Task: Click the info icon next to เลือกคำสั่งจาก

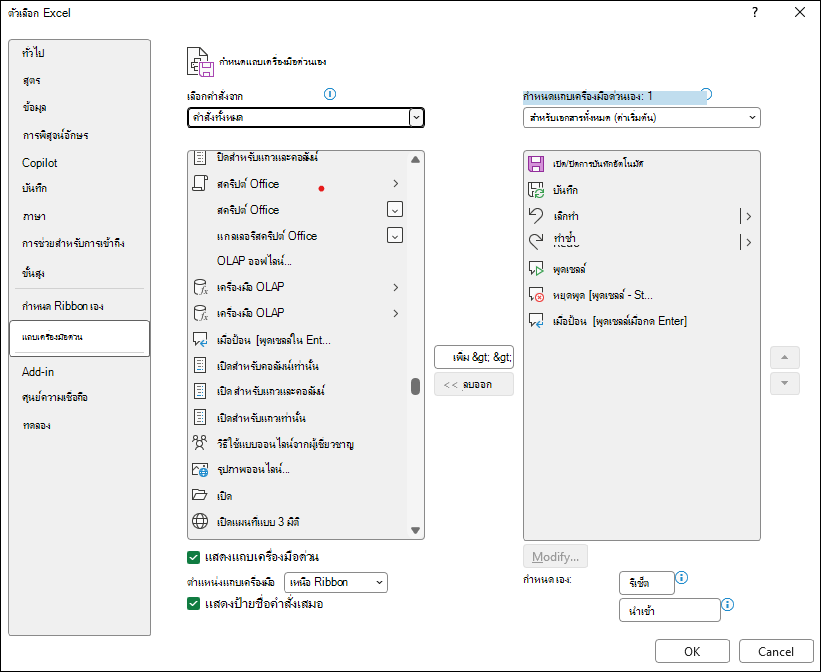Action: pyautogui.click(x=330, y=94)
